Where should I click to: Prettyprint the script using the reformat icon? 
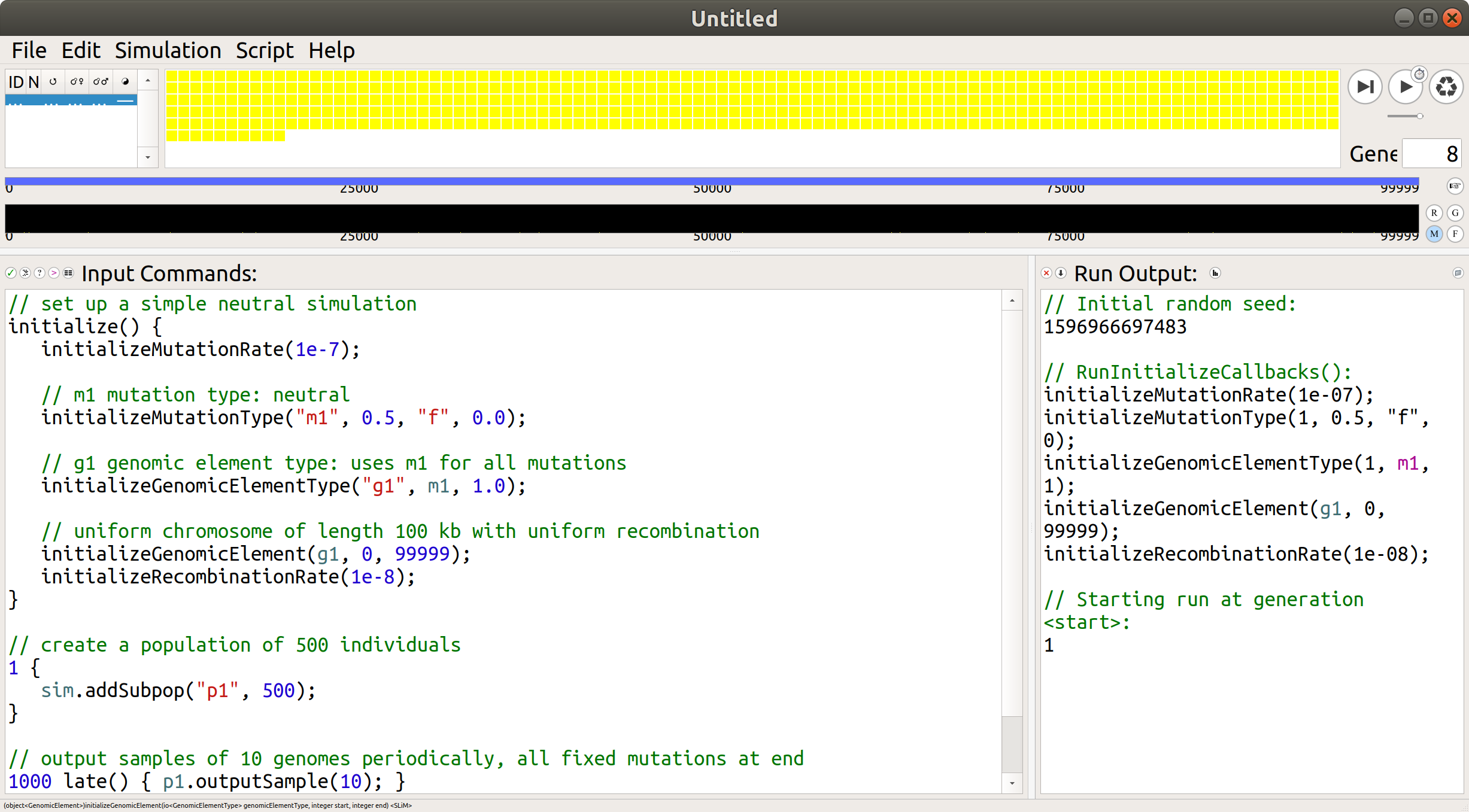click(x=25, y=272)
